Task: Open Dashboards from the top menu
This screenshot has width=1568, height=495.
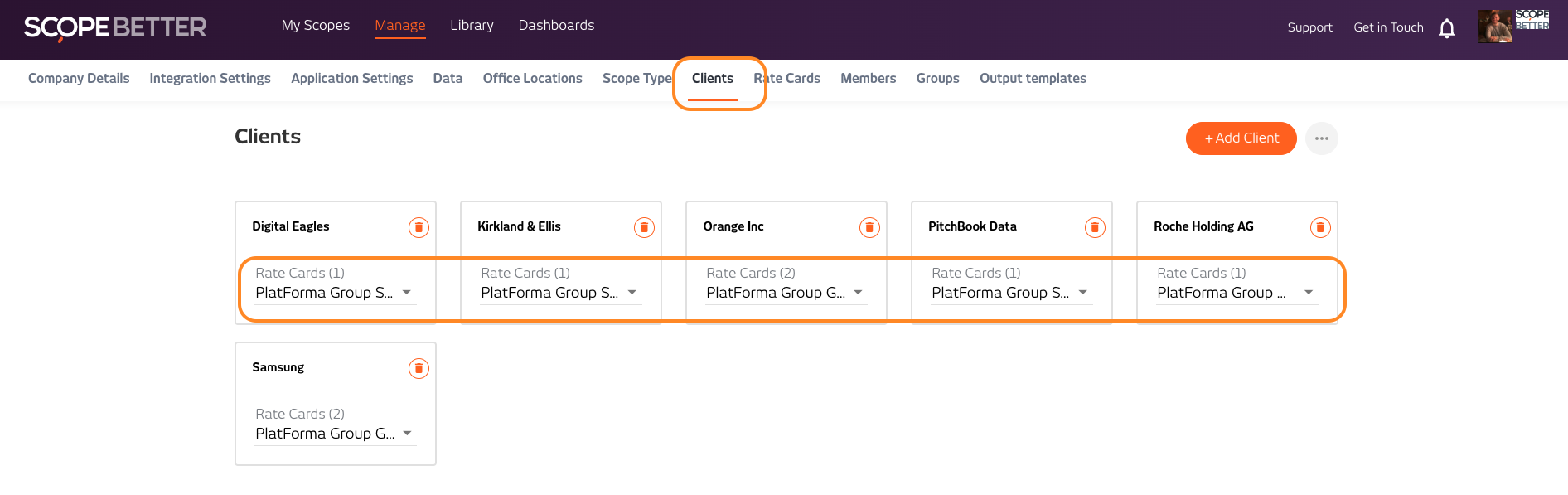Action: coord(556,25)
